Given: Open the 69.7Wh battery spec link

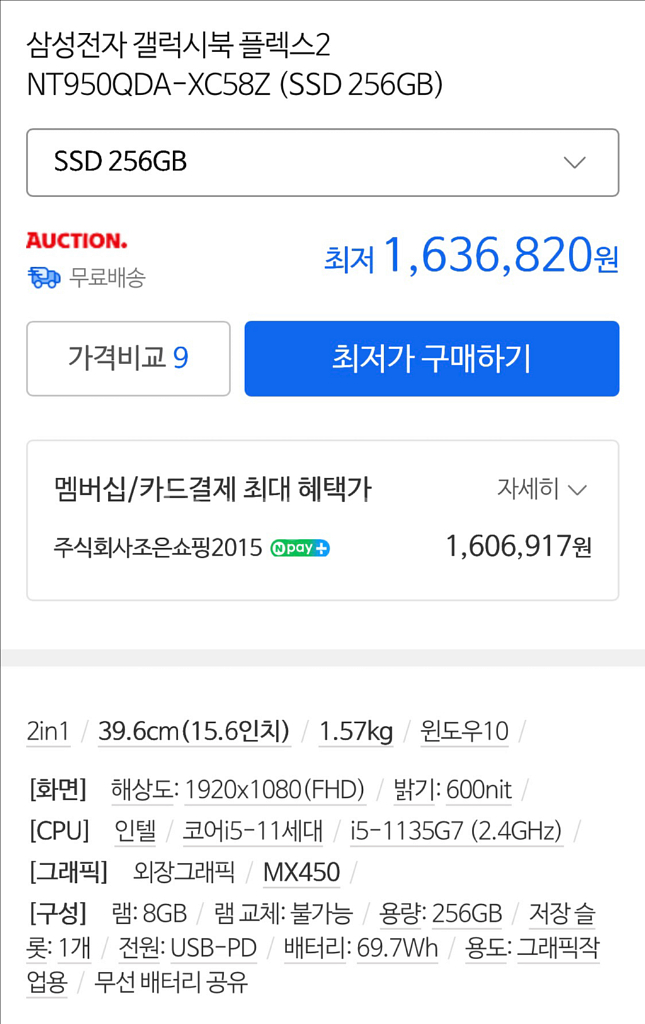Looking at the screenshot, I should click(x=396, y=948).
